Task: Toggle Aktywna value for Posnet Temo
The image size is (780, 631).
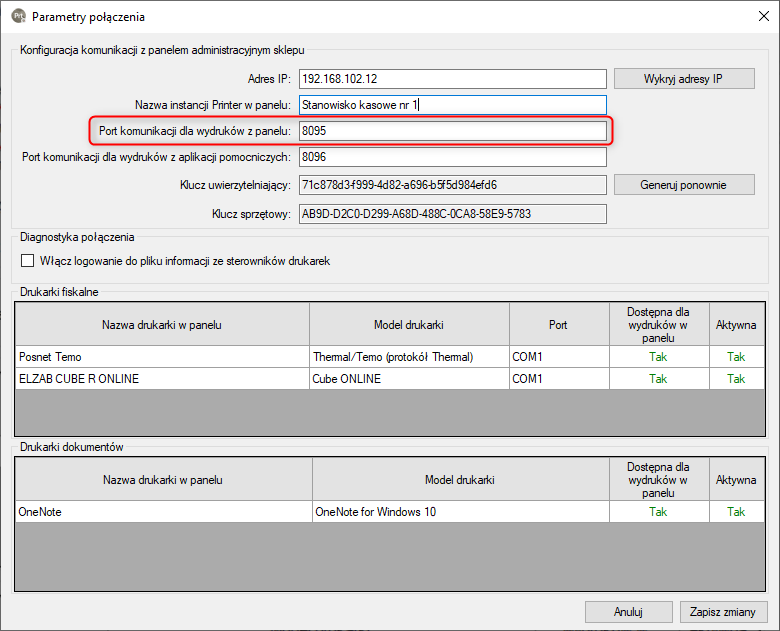Action: pyautogui.click(x=736, y=356)
